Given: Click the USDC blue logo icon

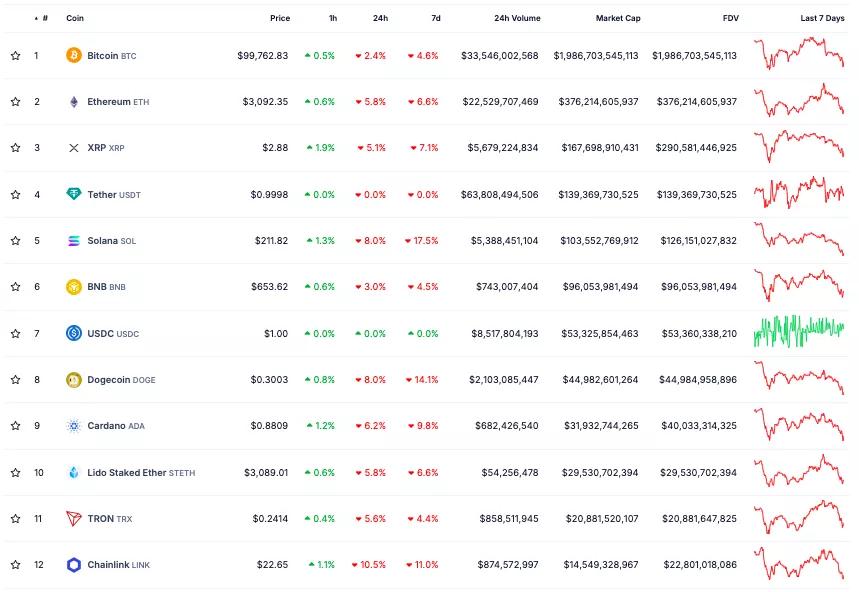Looking at the screenshot, I should click(x=73, y=333).
